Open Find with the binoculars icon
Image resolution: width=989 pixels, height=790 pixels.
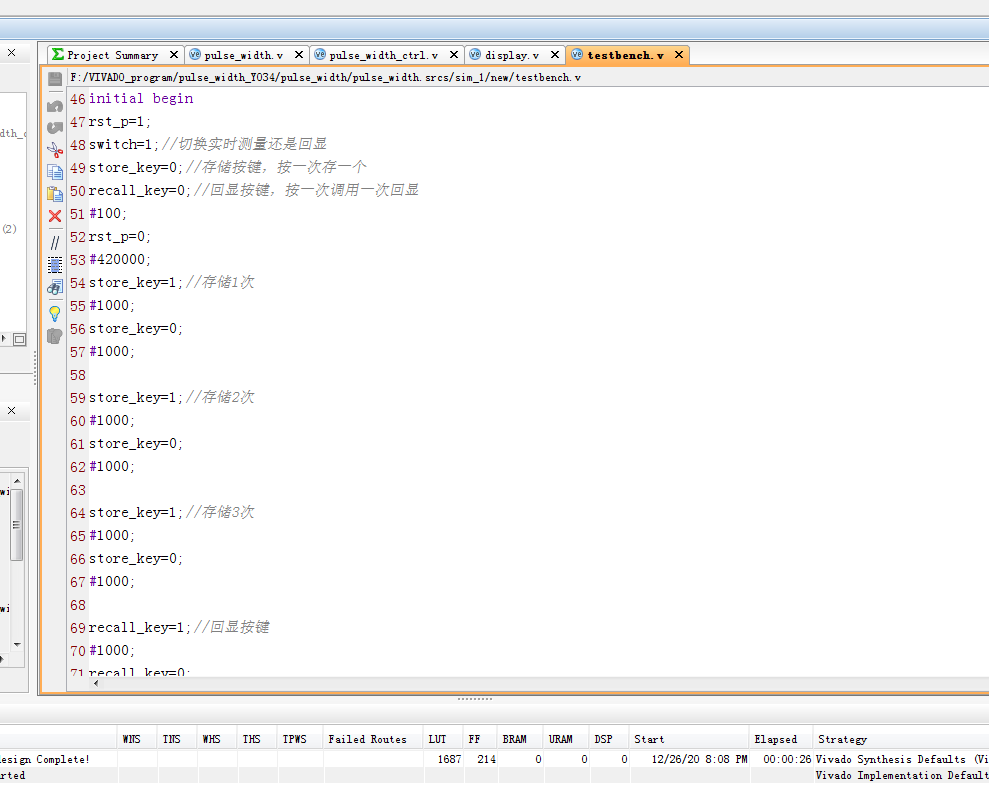pos(55,288)
